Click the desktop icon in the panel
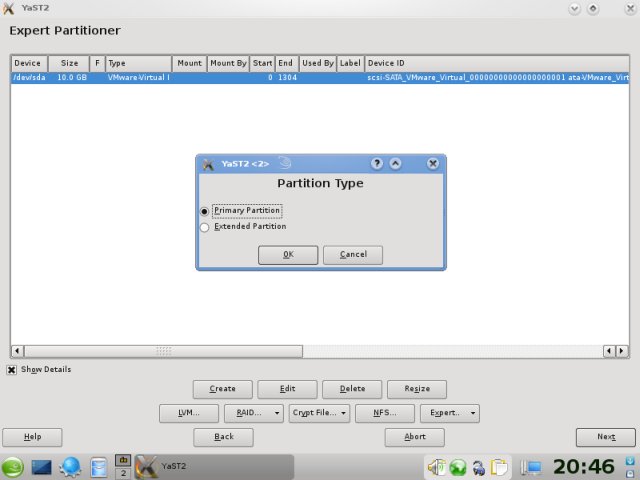Screen dimensions: 640x480 (x=41, y=467)
